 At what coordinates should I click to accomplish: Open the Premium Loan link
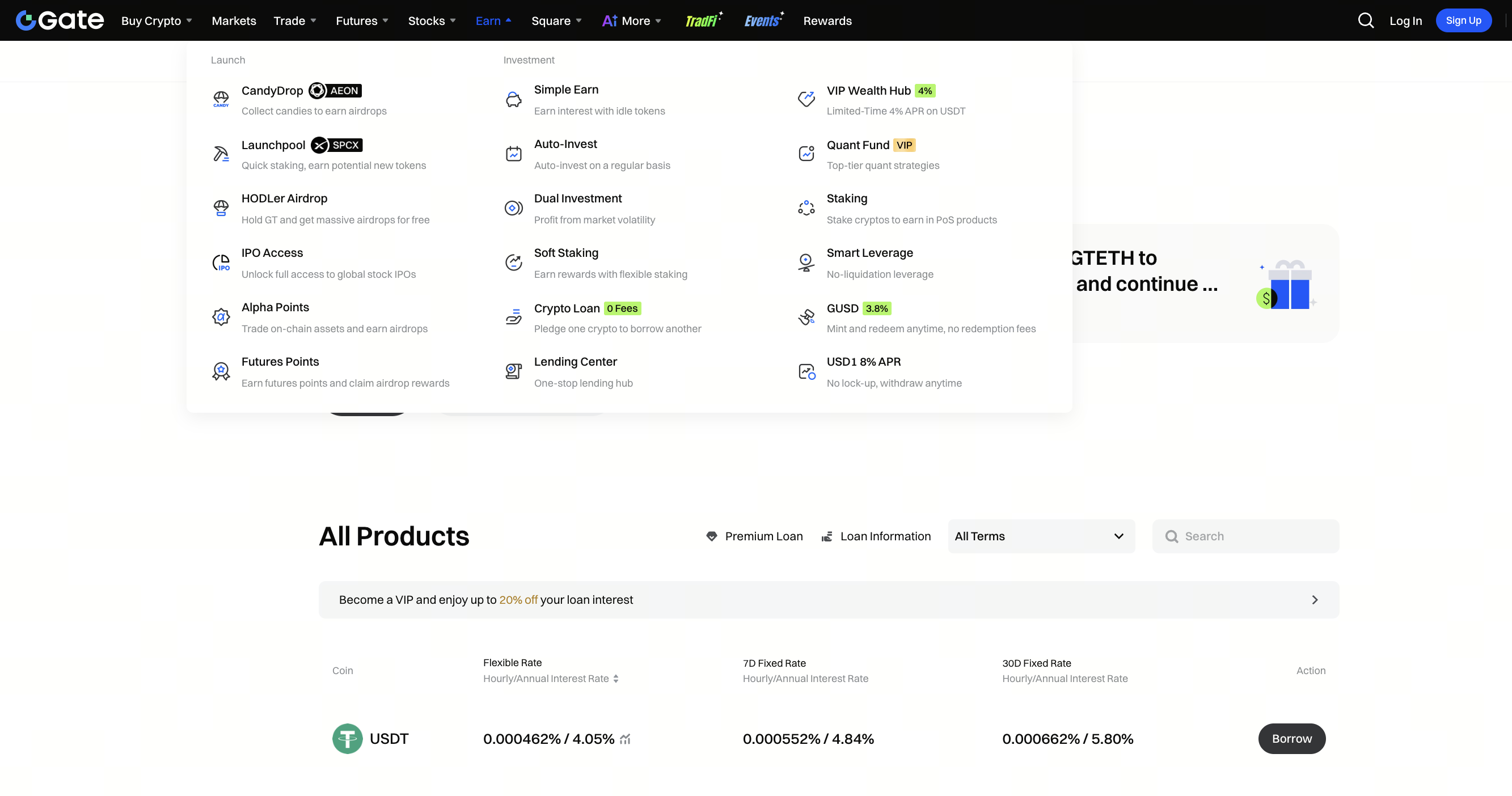pyautogui.click(x=754, y=536)
